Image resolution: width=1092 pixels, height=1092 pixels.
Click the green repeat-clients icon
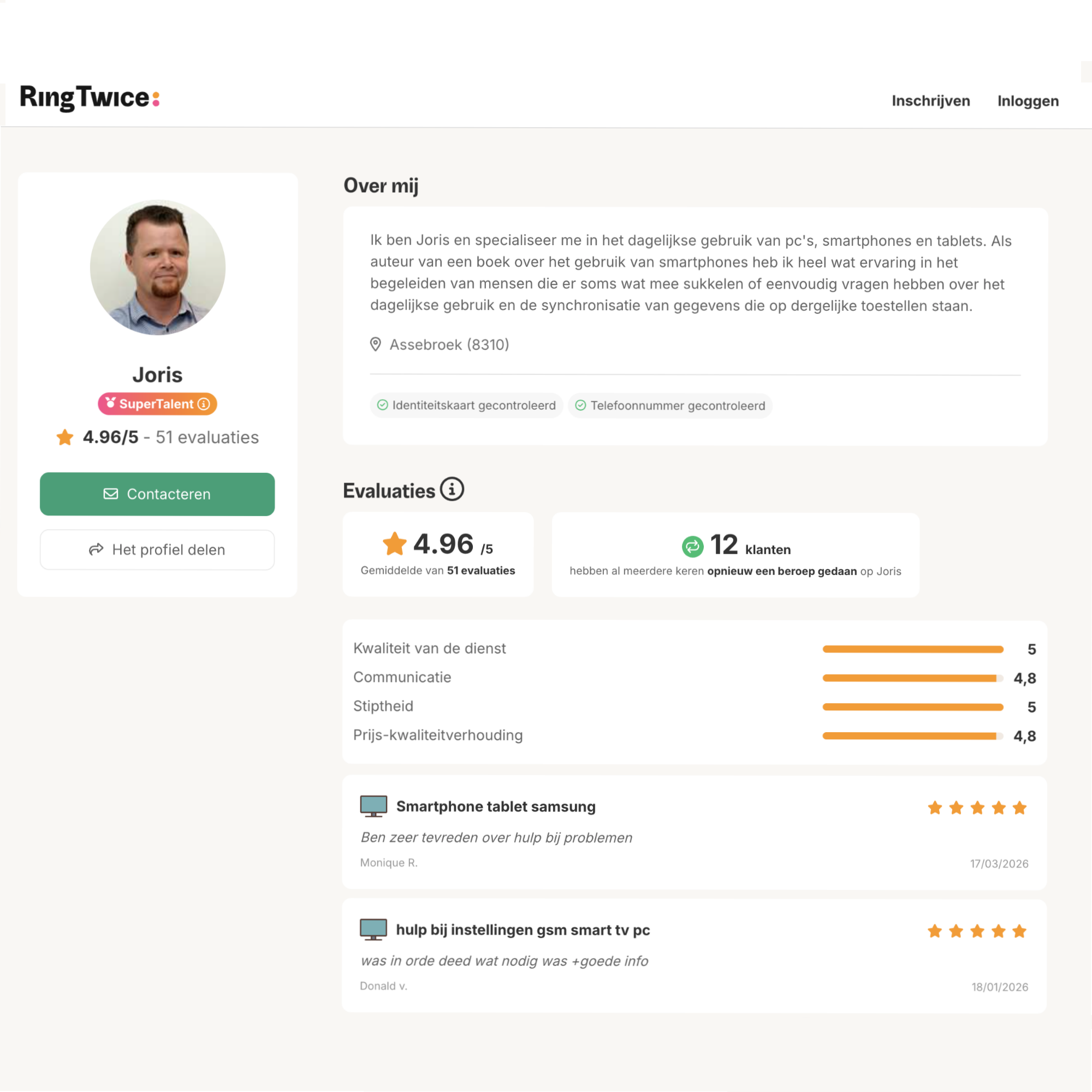[692, 546]
